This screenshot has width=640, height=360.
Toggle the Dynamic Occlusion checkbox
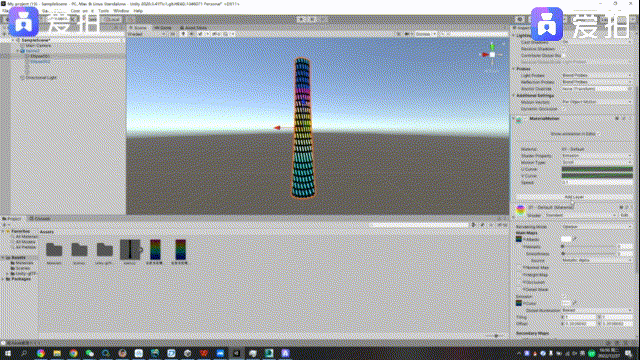[564, 109]
